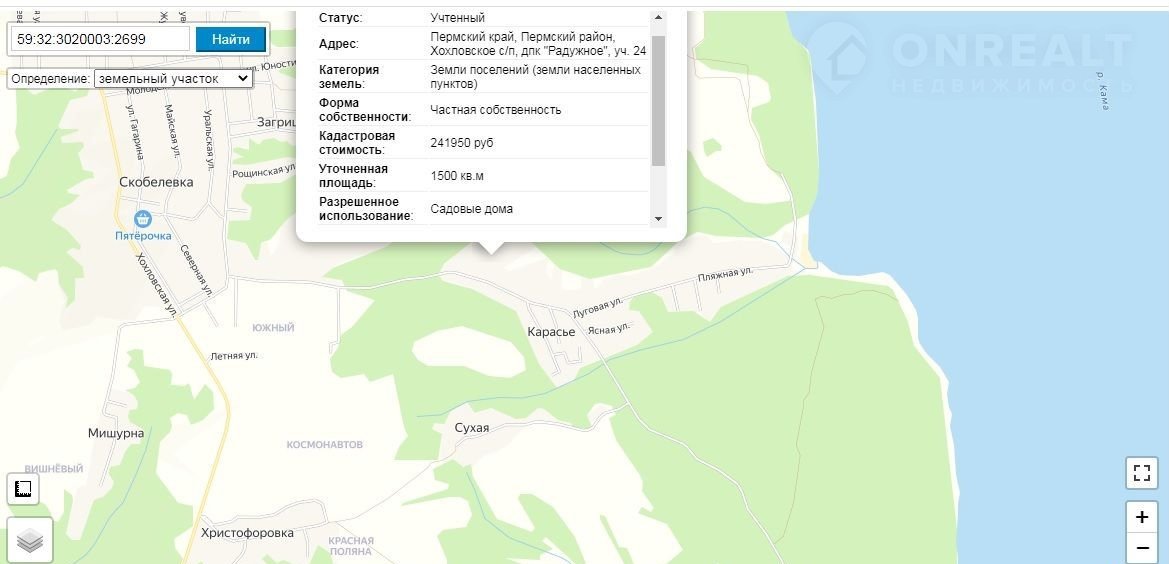The height and width of the screenshot is (564, 1169).
Task: Click the popup scrollbar up arrow
Action: [x=658, y=18]
